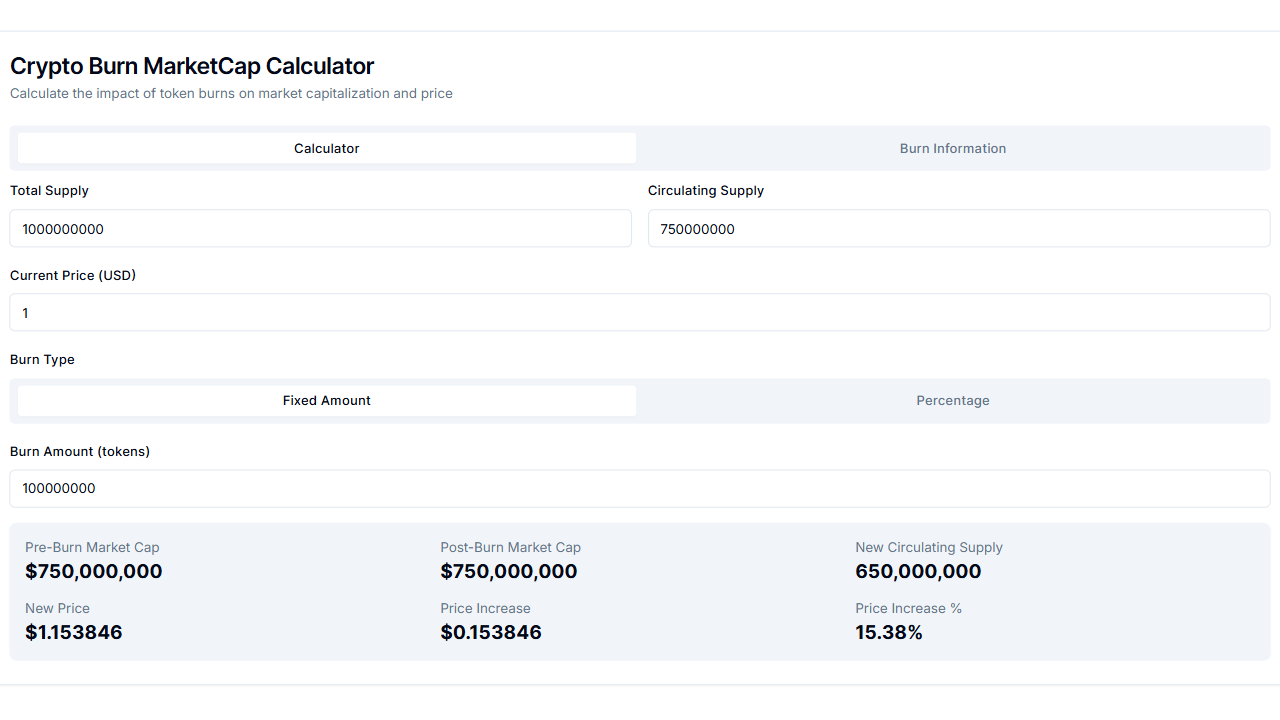This screenshot has height=720, width=1280.
Task: Select the Current Price (USD) field
Action: [x=640, y=312]
